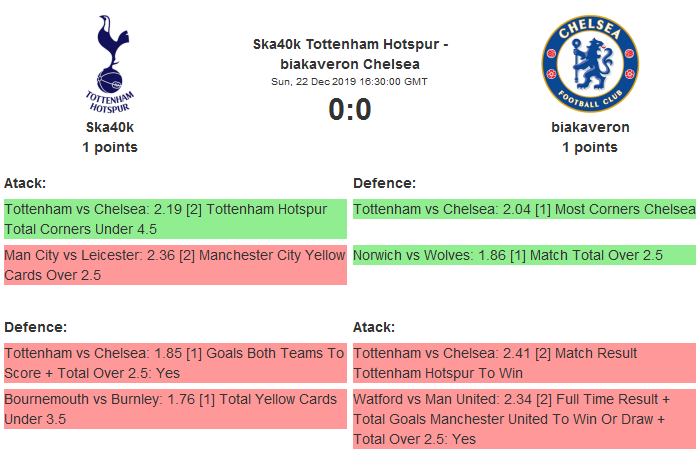Click biakaveron's 1 points label
The width and height of the screenshot is (700, 460).
coord(590,147)
